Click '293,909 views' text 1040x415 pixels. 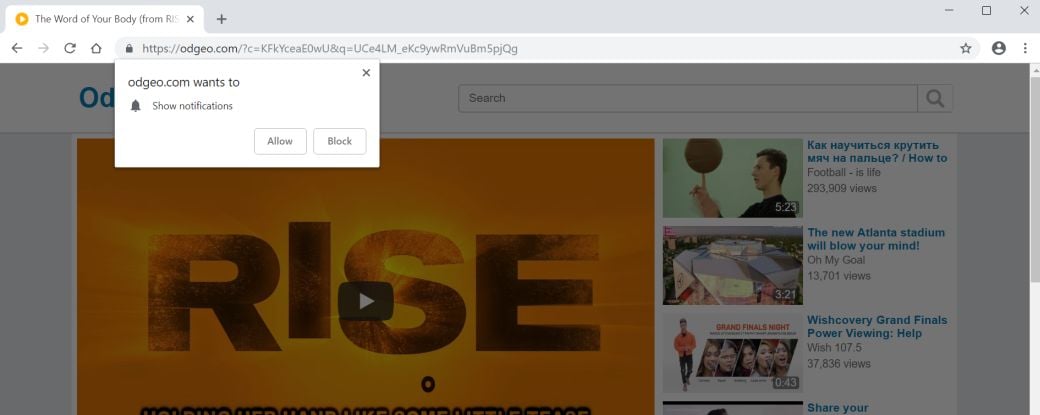pos(842,188)
